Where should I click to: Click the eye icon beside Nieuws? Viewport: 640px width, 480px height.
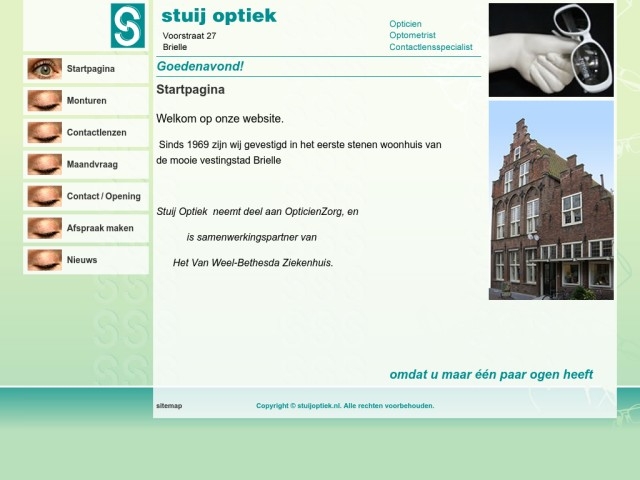44,260
